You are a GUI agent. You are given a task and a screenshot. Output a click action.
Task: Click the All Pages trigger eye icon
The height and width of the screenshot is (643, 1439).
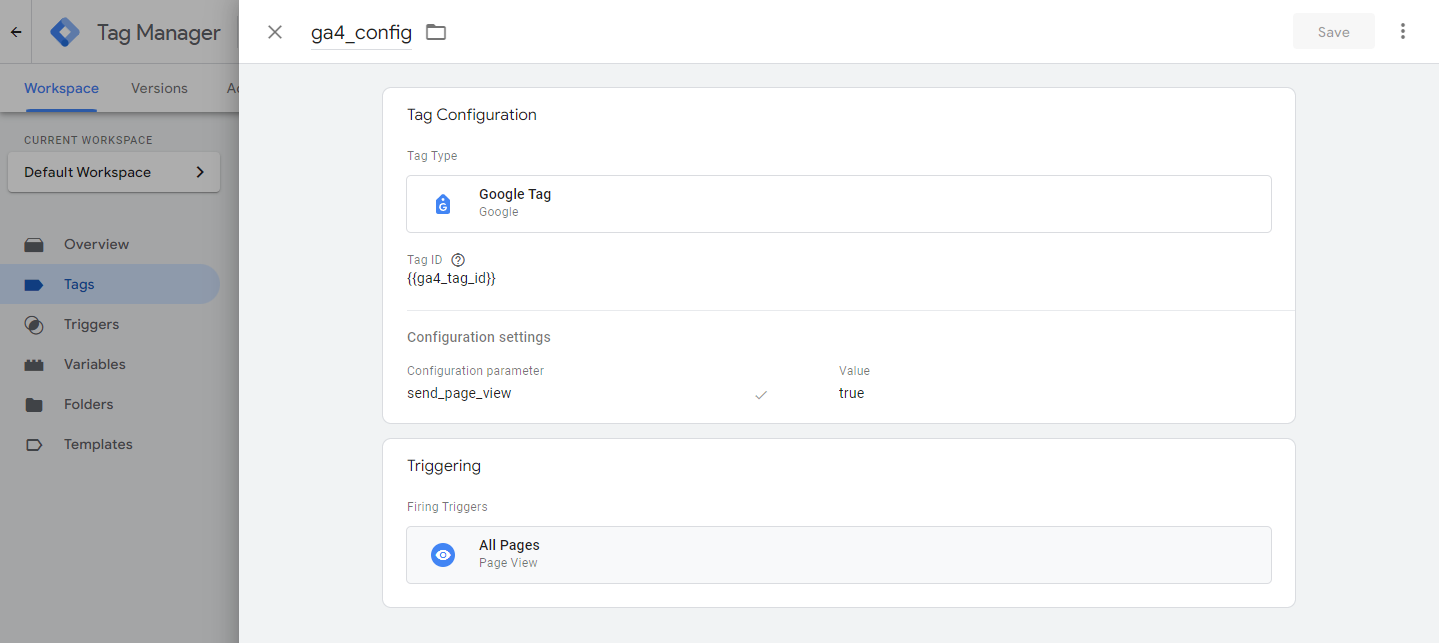pos(443,555)
